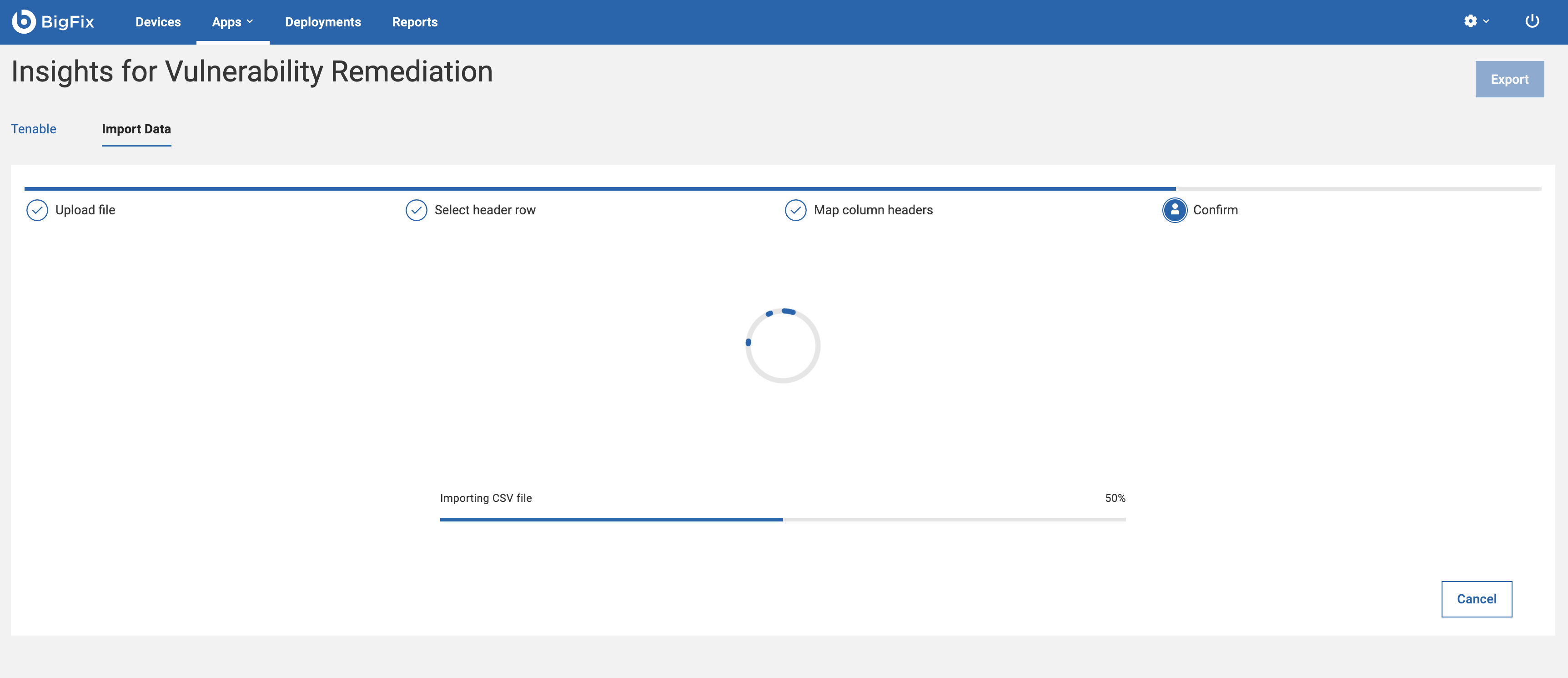Click the Importing CSV file progress bar
The width and height of the screenshot is (1568, 678).
point(783,520)
